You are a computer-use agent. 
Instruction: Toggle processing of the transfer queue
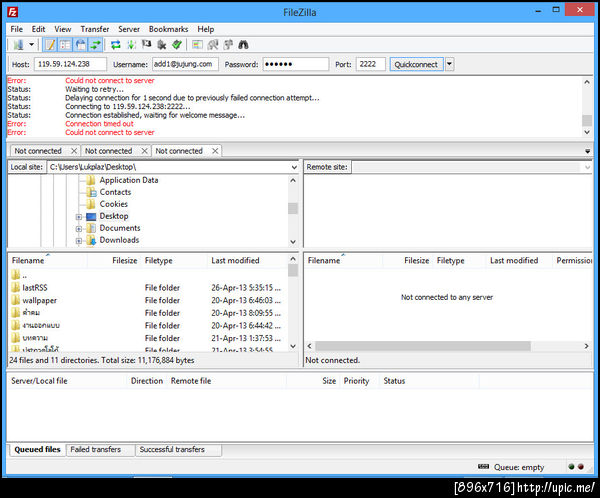131,45
